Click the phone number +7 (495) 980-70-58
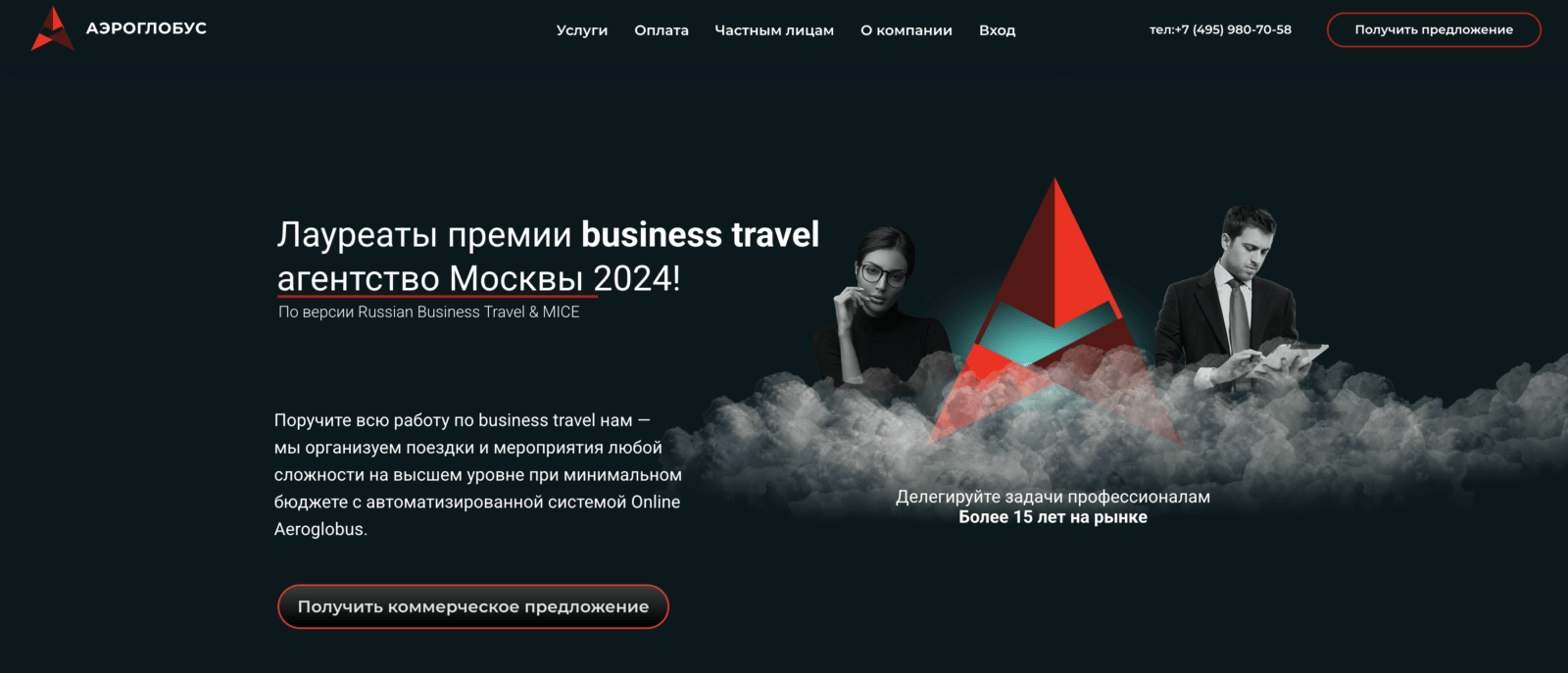 (x=1220, y=29)
